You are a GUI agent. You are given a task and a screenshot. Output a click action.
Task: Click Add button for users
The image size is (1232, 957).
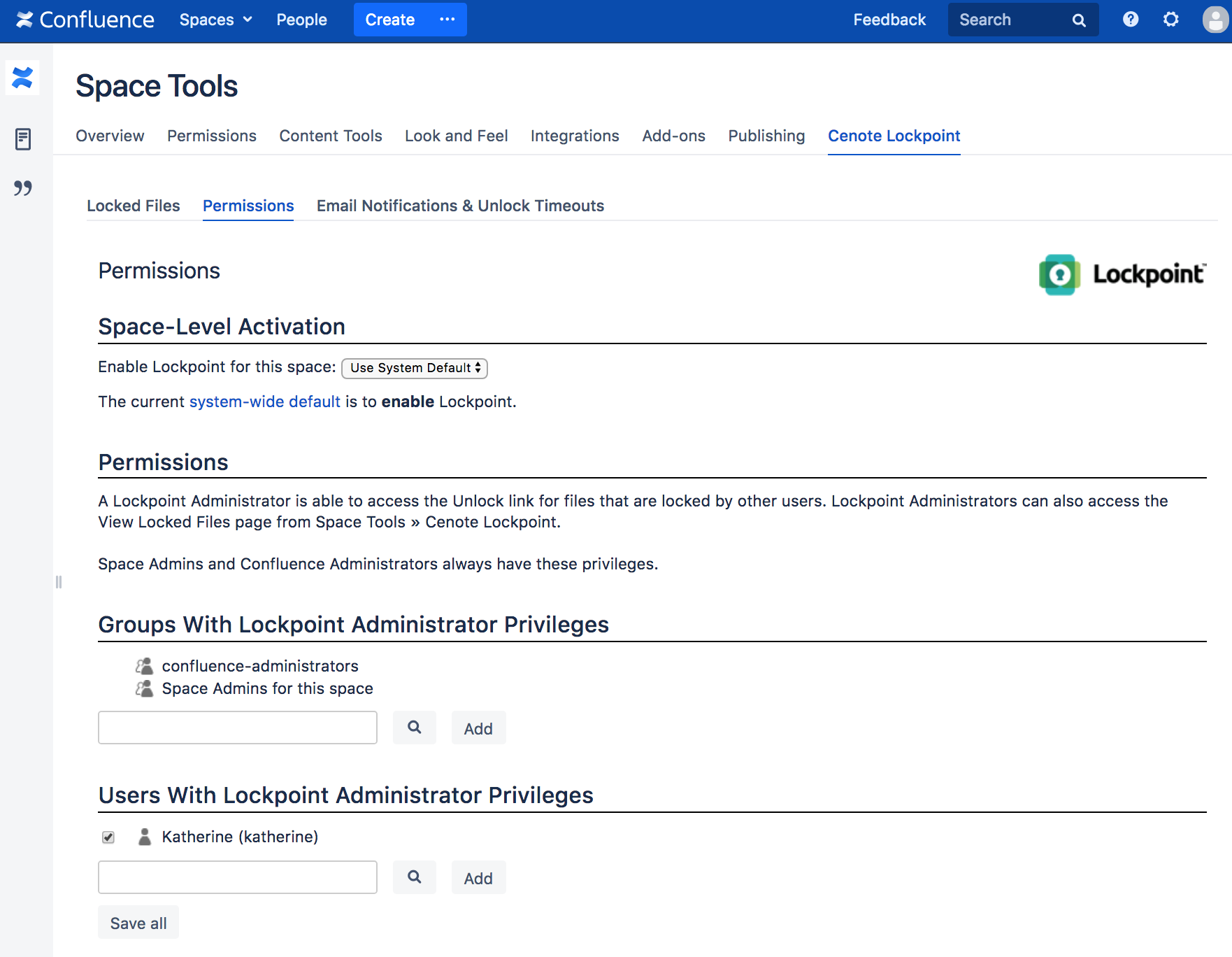click(478, 878)
